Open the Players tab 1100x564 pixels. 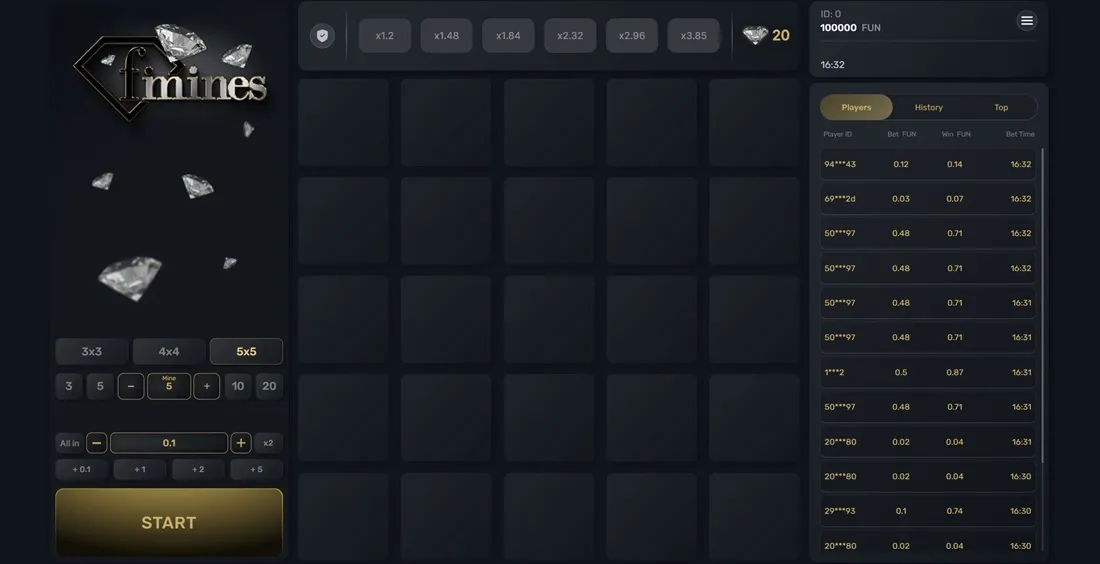coord(857,107)
